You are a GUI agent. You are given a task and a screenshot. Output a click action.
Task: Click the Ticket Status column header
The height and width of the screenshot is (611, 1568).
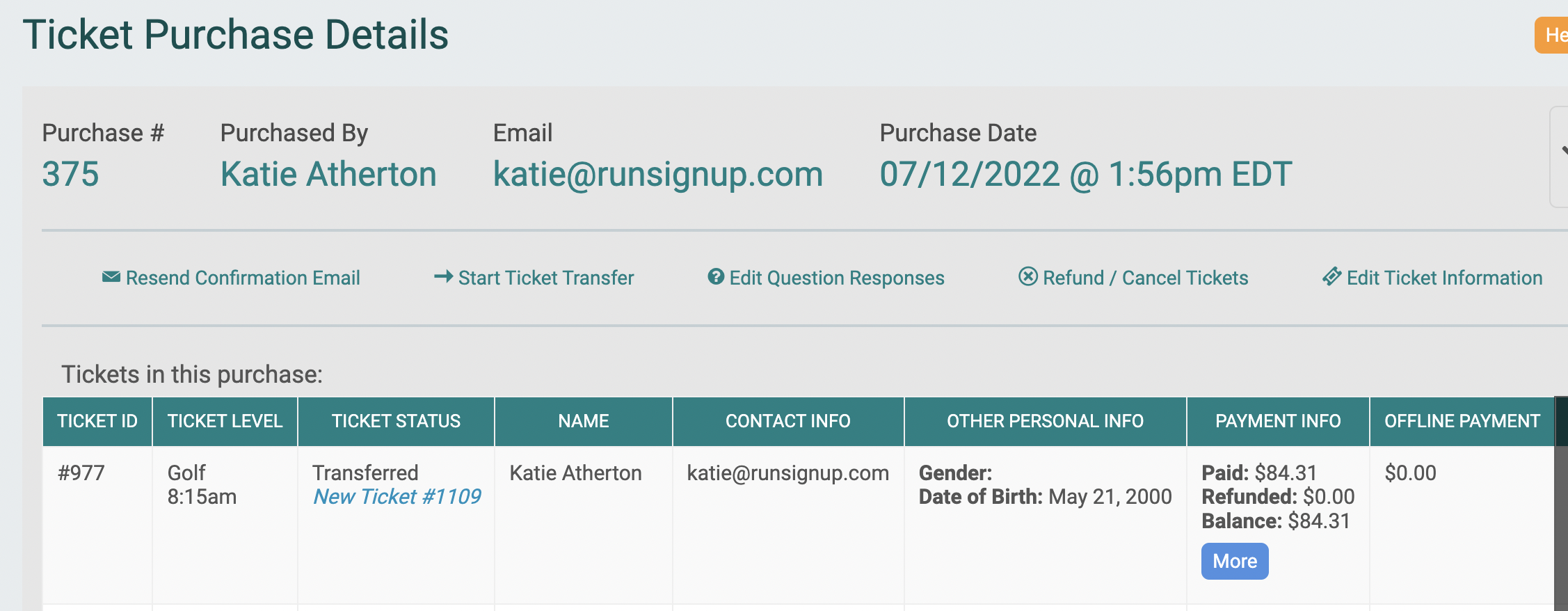[396, 422]
